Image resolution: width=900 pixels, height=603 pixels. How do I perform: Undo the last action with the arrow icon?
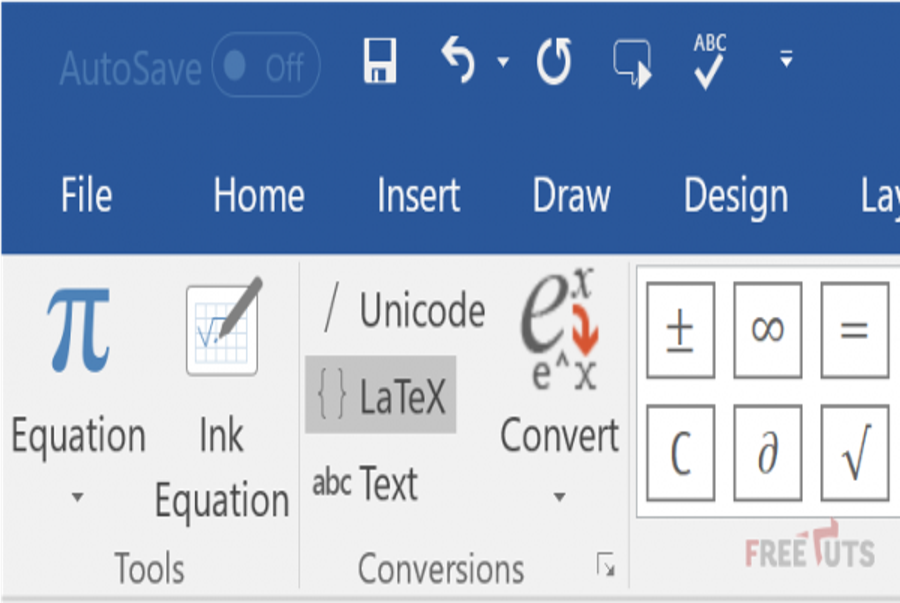[458, 60]
